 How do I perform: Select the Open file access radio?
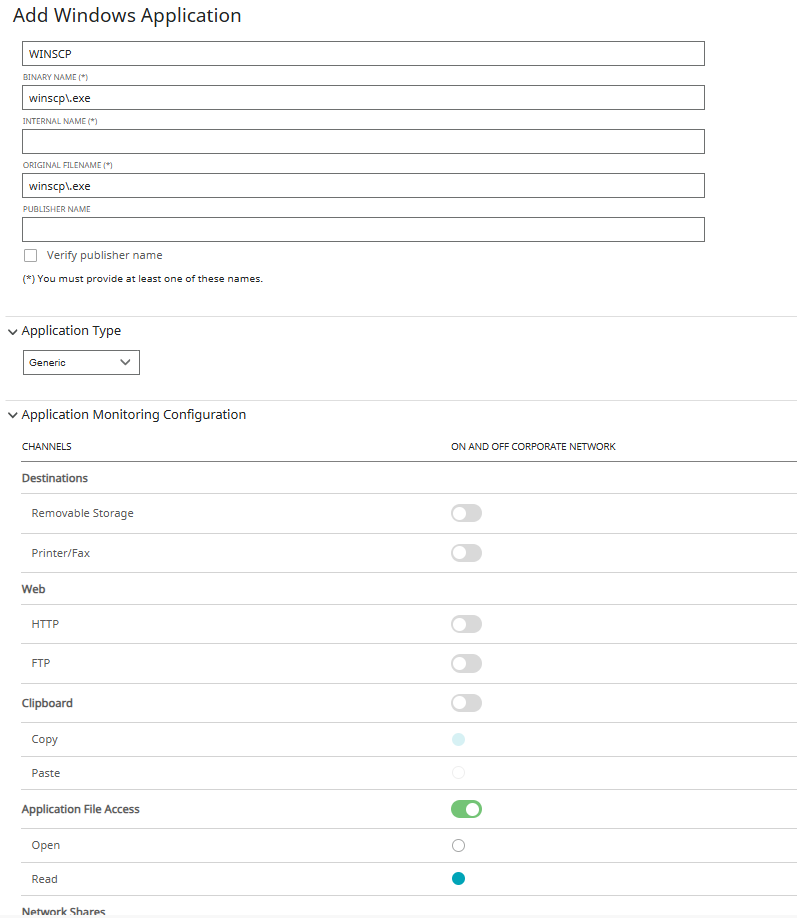[459, 845]
